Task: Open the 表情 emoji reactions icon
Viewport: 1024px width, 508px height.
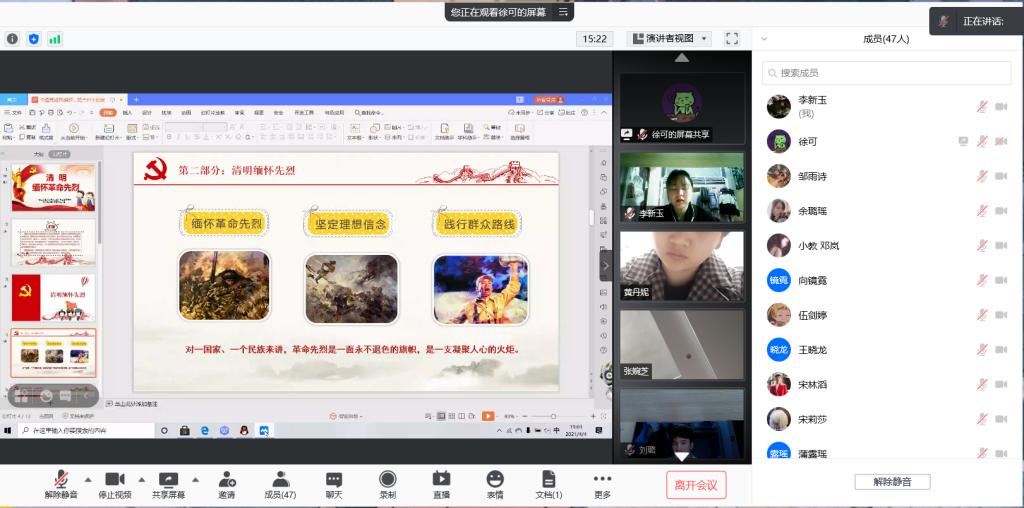Action: click(495, 480)
